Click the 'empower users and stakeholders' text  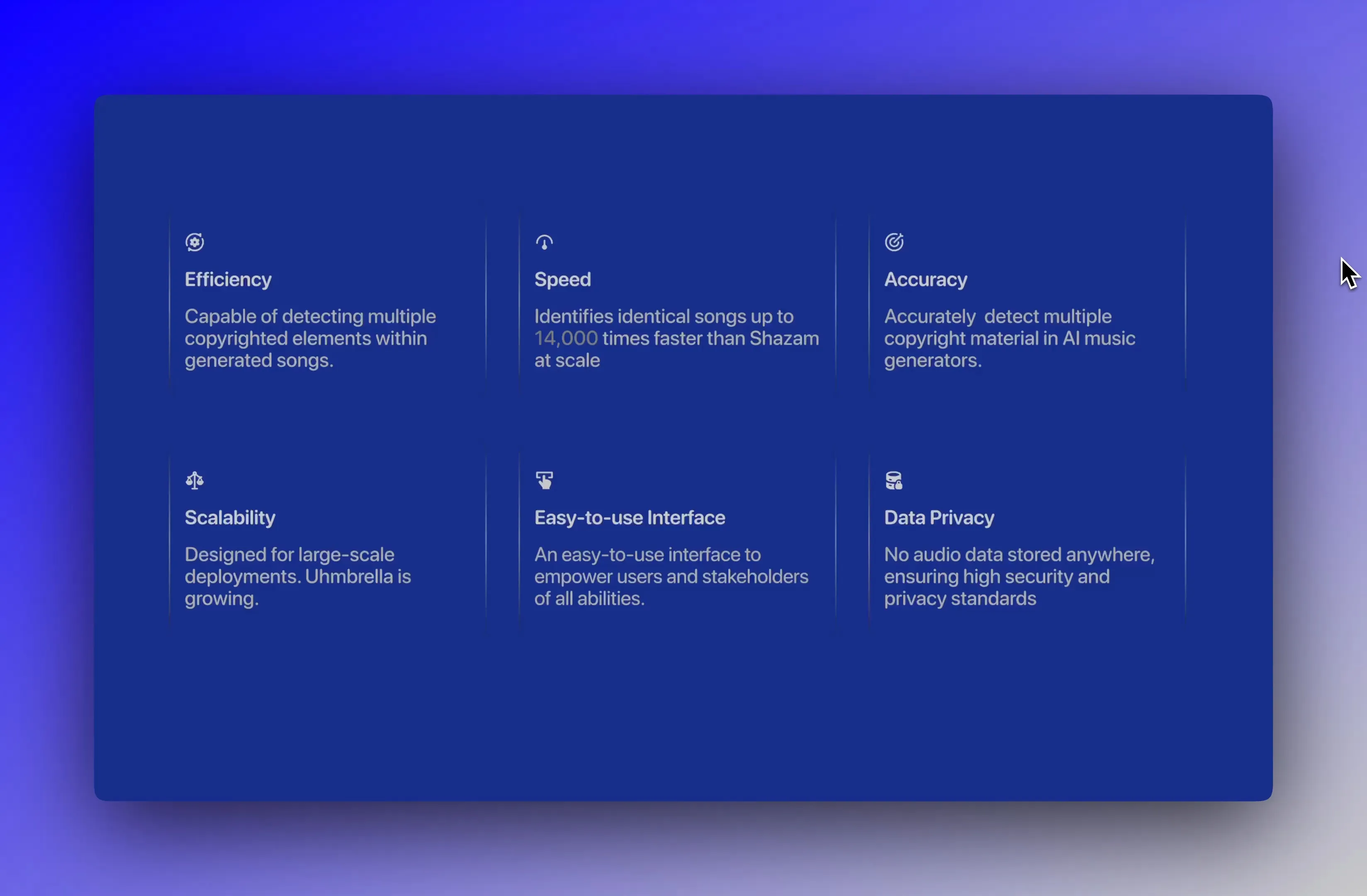tap(671, 577)
